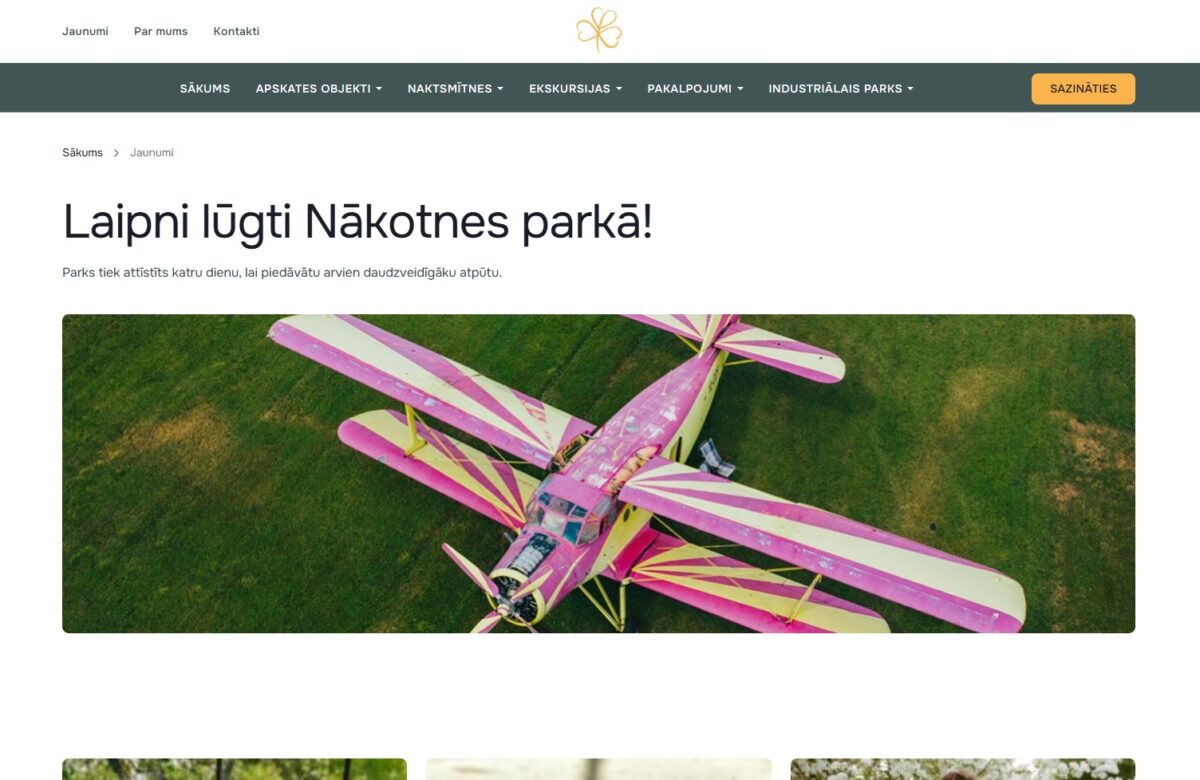Select SĀKUMS in the main navigation
Image resolution: width=1200 pixels, height=780 pixels.
coord(204,88)
